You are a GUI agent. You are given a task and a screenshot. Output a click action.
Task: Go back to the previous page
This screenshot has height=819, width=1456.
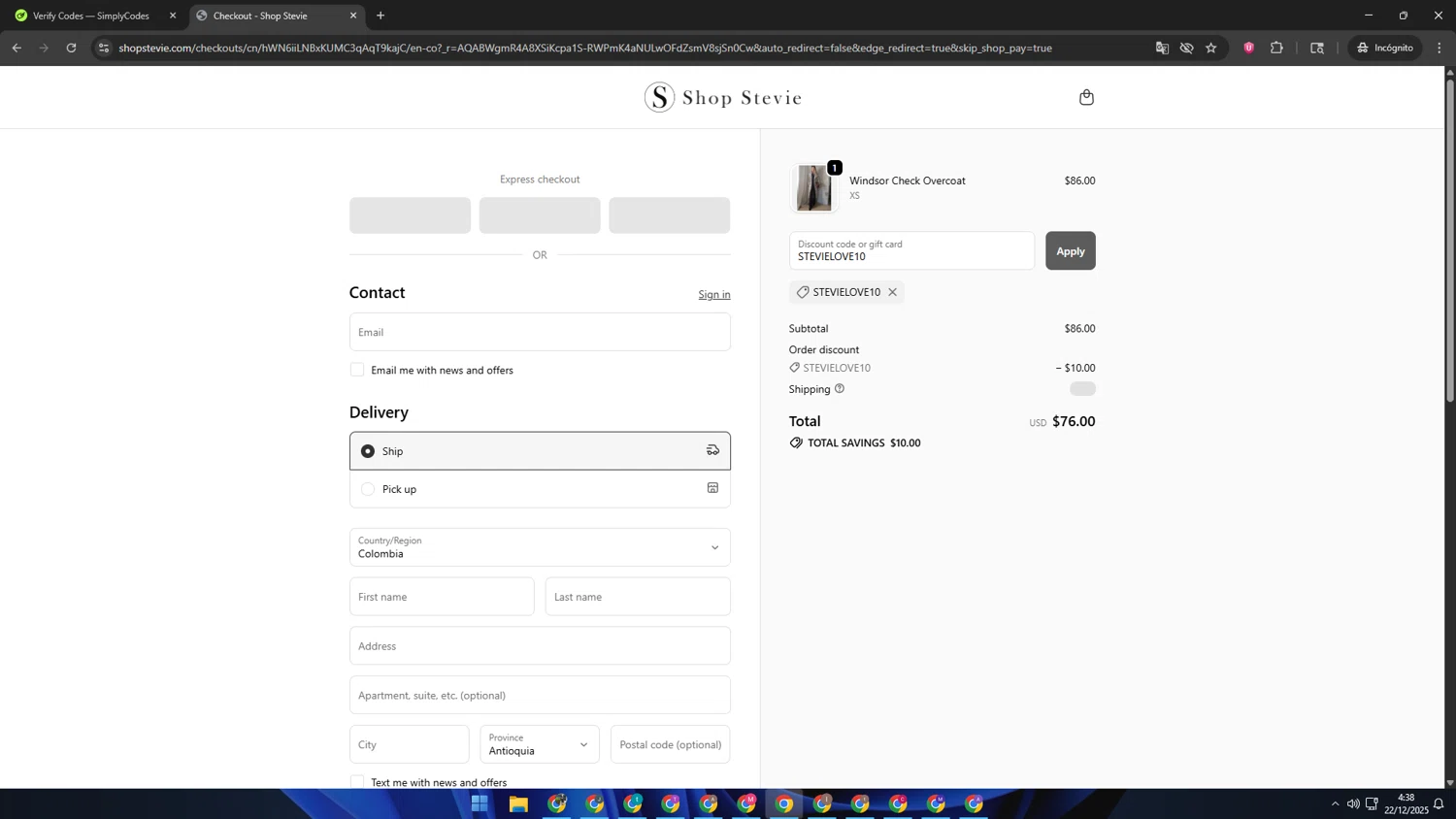pyautogui.click(x=17, y=48)
